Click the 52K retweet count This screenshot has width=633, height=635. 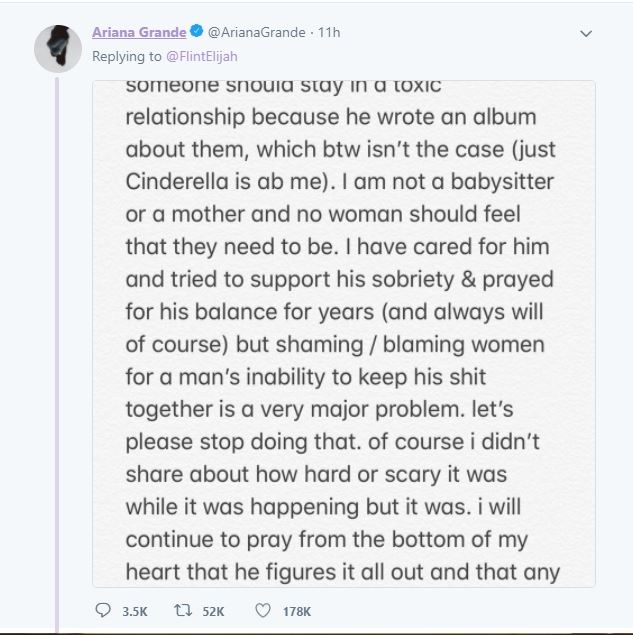[213, 610]
